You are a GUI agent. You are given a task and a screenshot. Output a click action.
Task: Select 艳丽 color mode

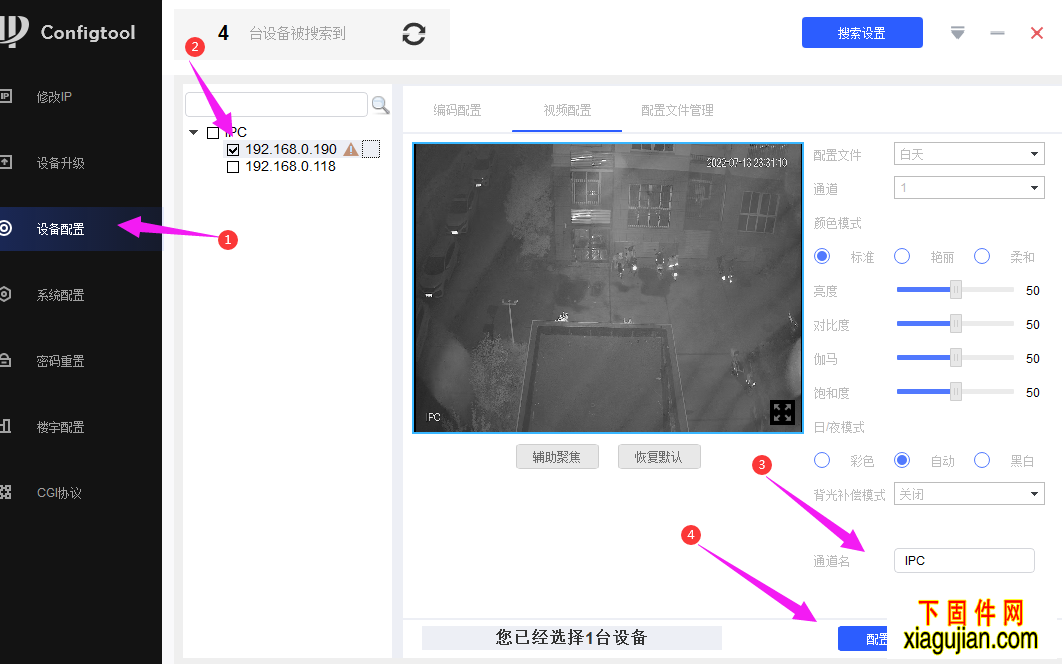pyautogui.click(x=902, y=256)
